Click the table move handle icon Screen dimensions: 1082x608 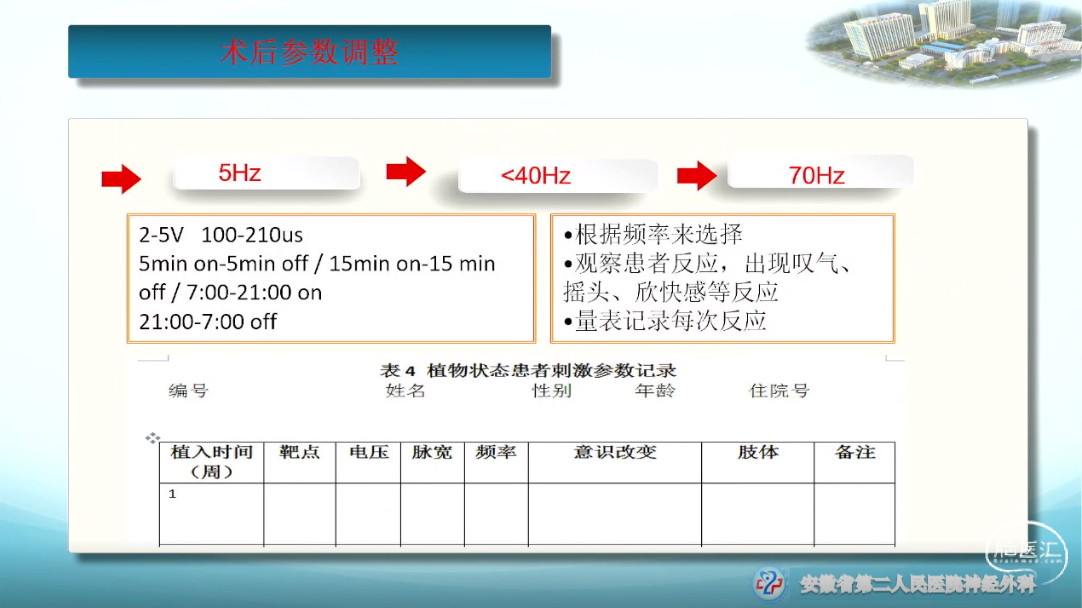(x=153, y=437)
